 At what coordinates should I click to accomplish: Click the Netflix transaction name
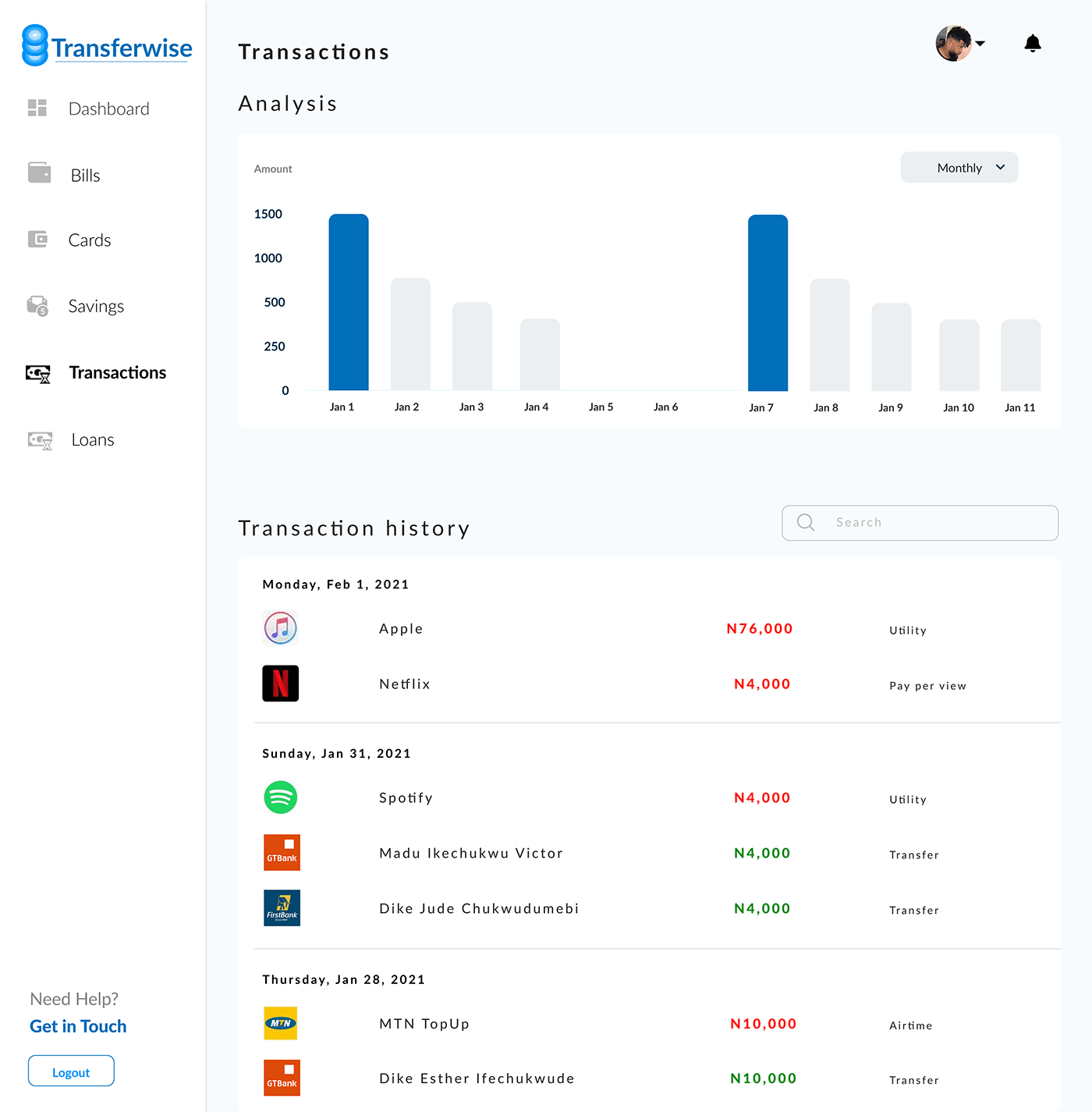tap(405, 684)
